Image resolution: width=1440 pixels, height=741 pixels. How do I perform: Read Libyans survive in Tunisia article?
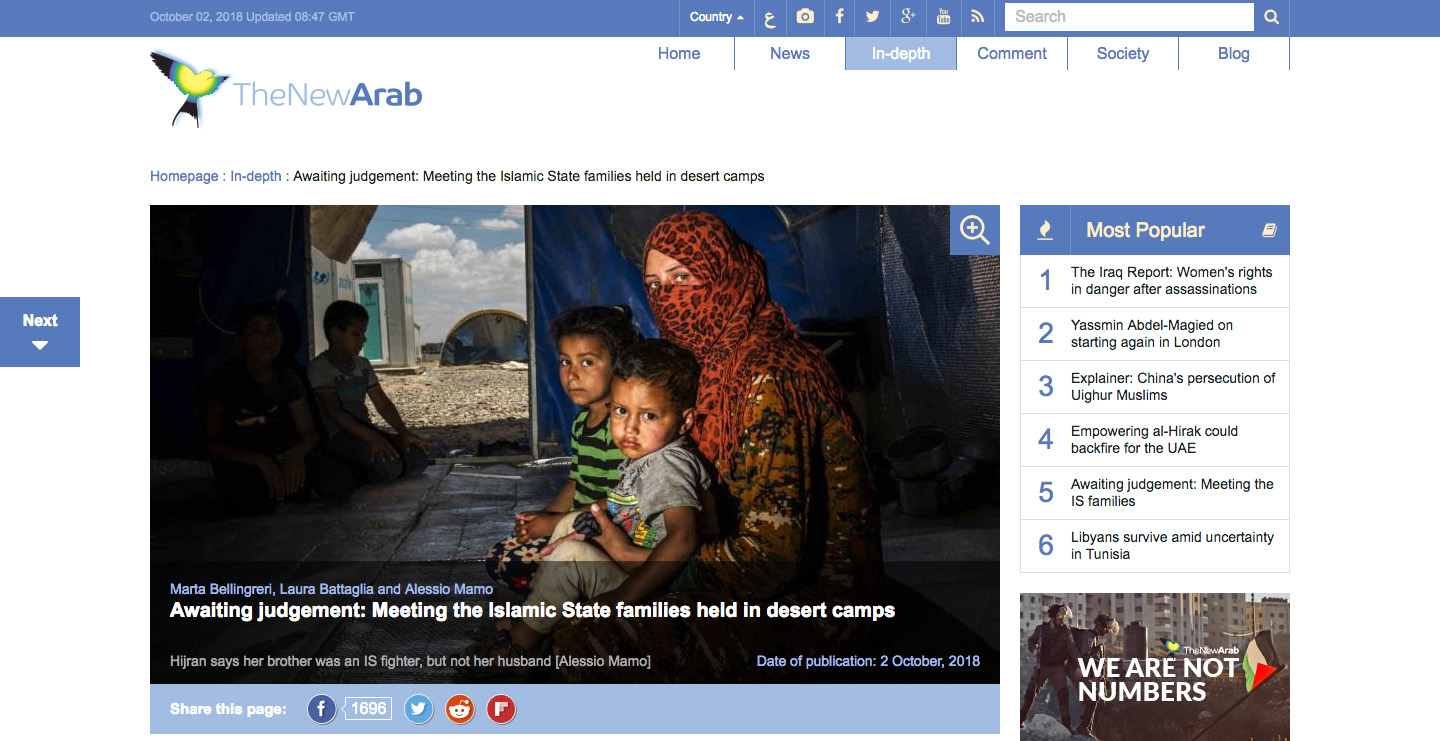tap(1172, 546)
